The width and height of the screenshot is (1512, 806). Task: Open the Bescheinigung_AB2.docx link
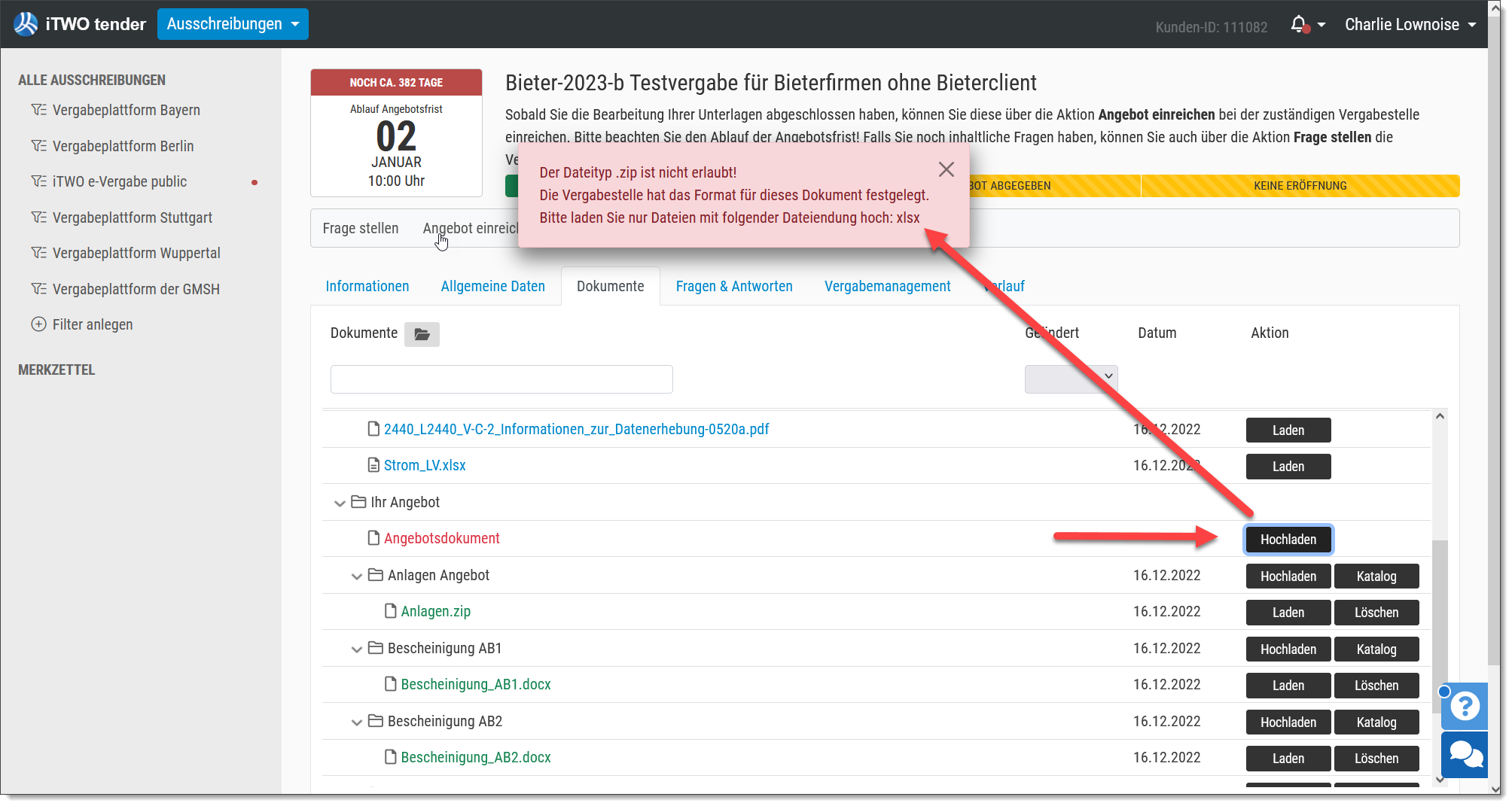coord(476,757)
